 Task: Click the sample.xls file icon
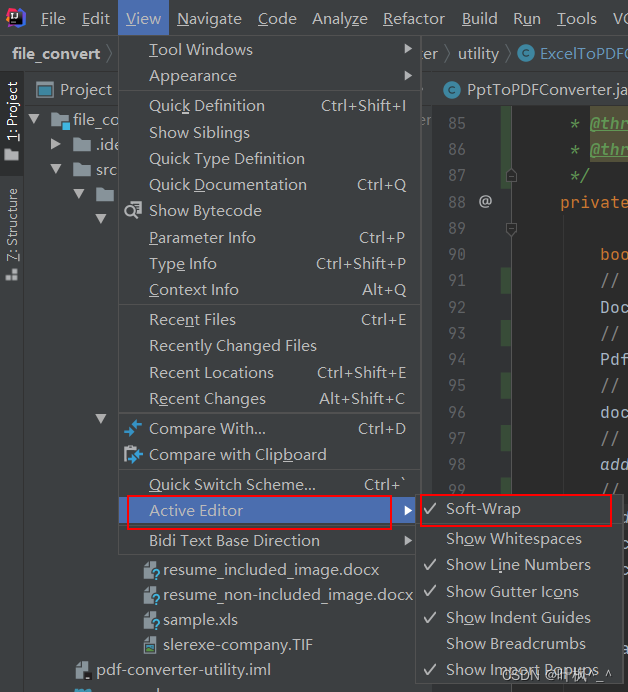(151, 620)
